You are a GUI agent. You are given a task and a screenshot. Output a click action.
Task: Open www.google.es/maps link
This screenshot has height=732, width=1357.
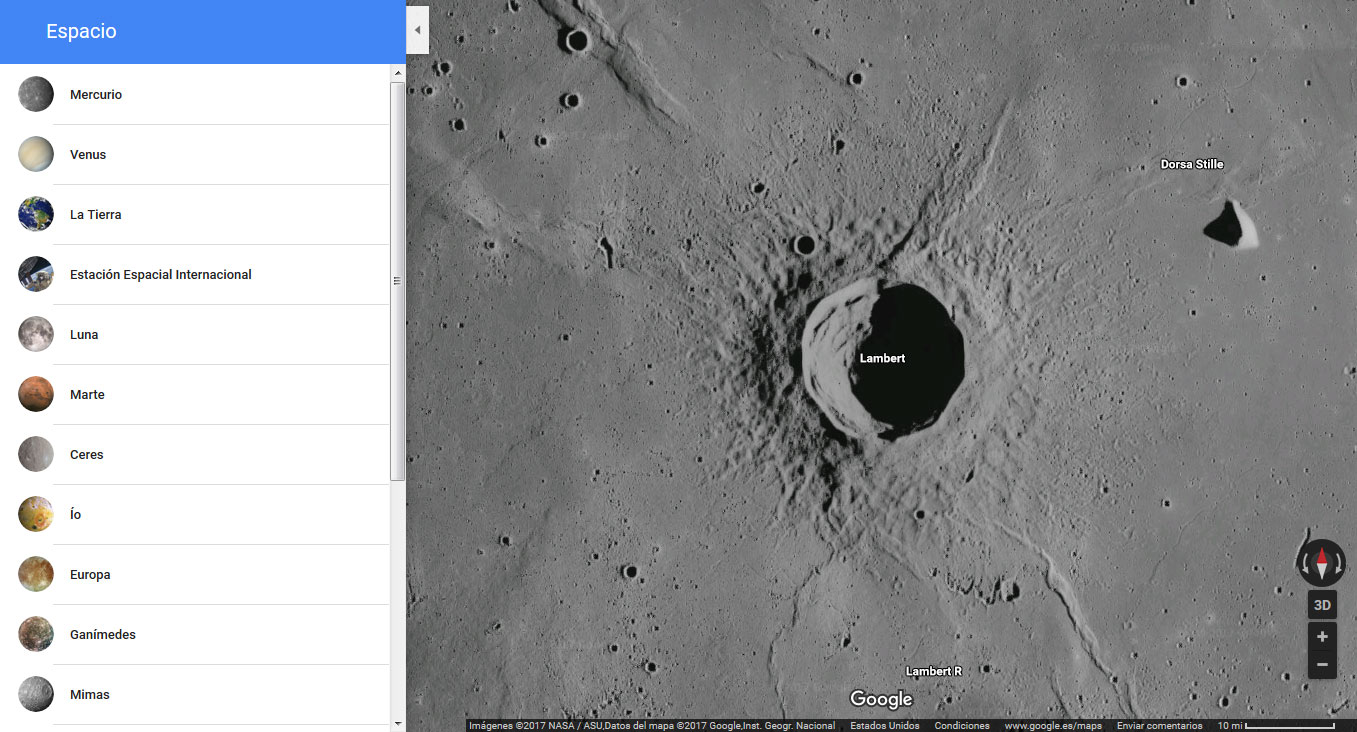click(1053, 726)
